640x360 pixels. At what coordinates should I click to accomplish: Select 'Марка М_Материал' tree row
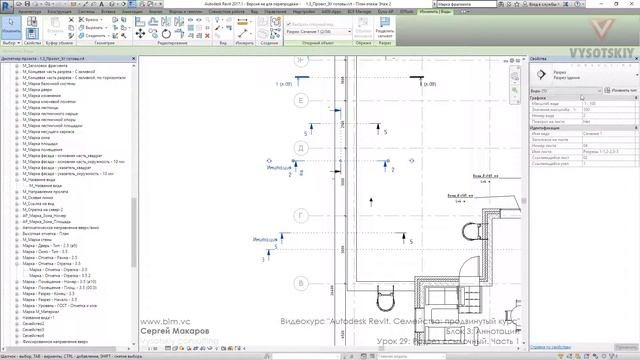click(41, 311)
